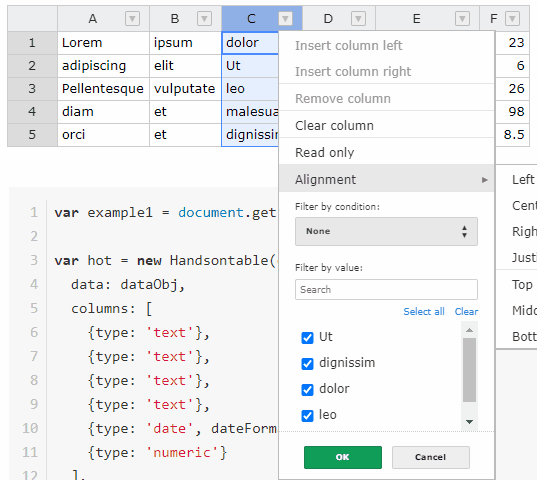Select cell containing elit
The width and height of the screenshot is (537, 480).
(185, 66)
